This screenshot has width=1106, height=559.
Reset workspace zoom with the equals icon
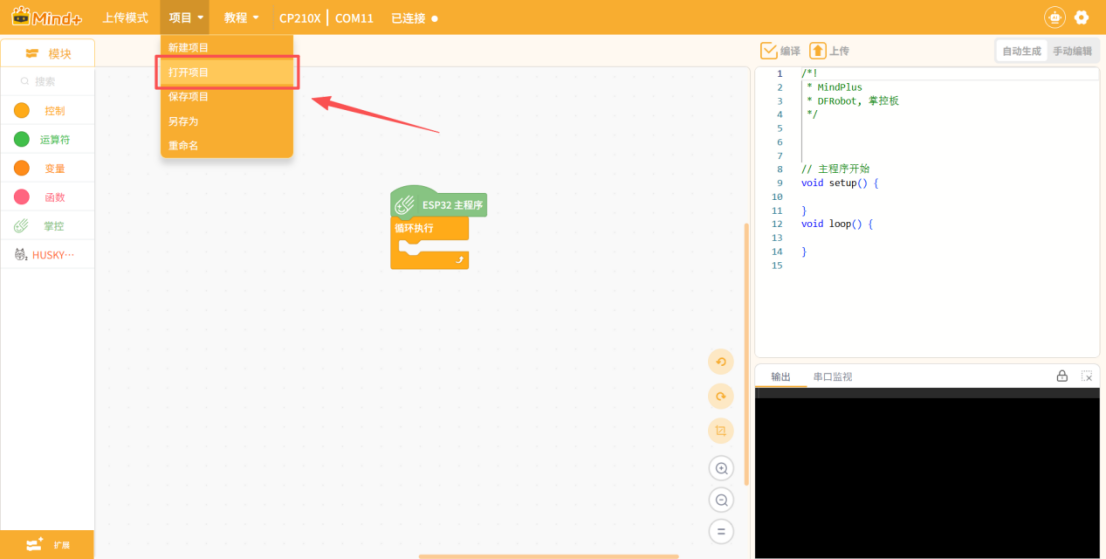pyautogui.click(x=720, y=532)
